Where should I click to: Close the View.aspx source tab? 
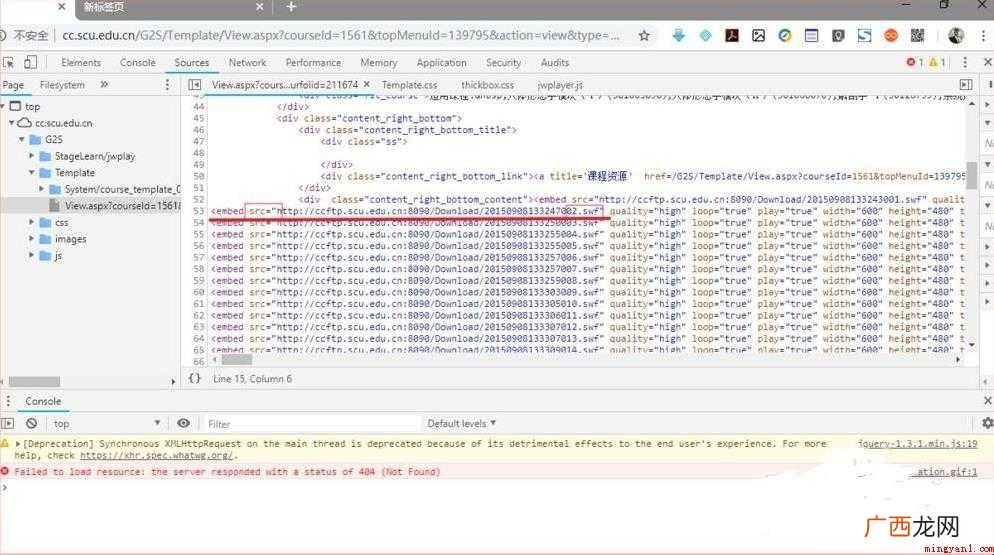pos(366,84)
